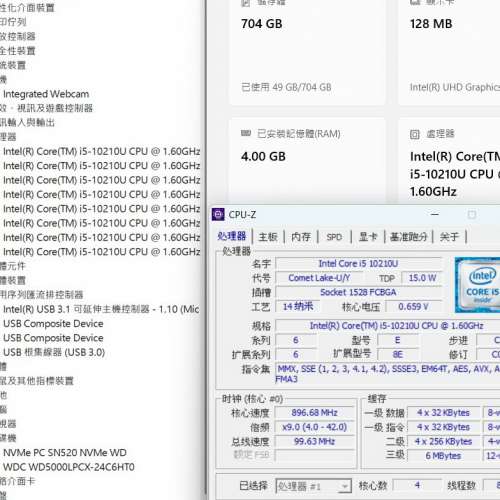This screenshot has width=500, height=500.
Task: Open the 主板 tab in CPU-Z
Action: pyautogui.click(x=268, y=237)
